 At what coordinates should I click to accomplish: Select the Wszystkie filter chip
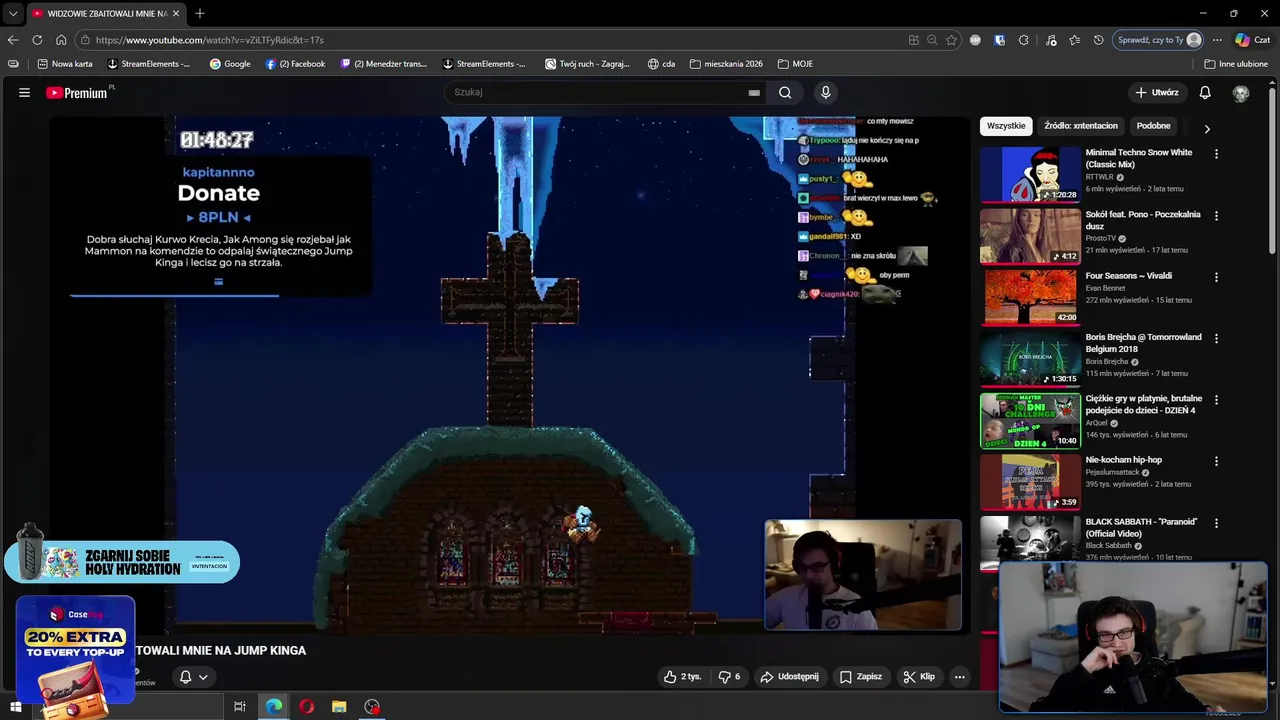[1006, 126]
